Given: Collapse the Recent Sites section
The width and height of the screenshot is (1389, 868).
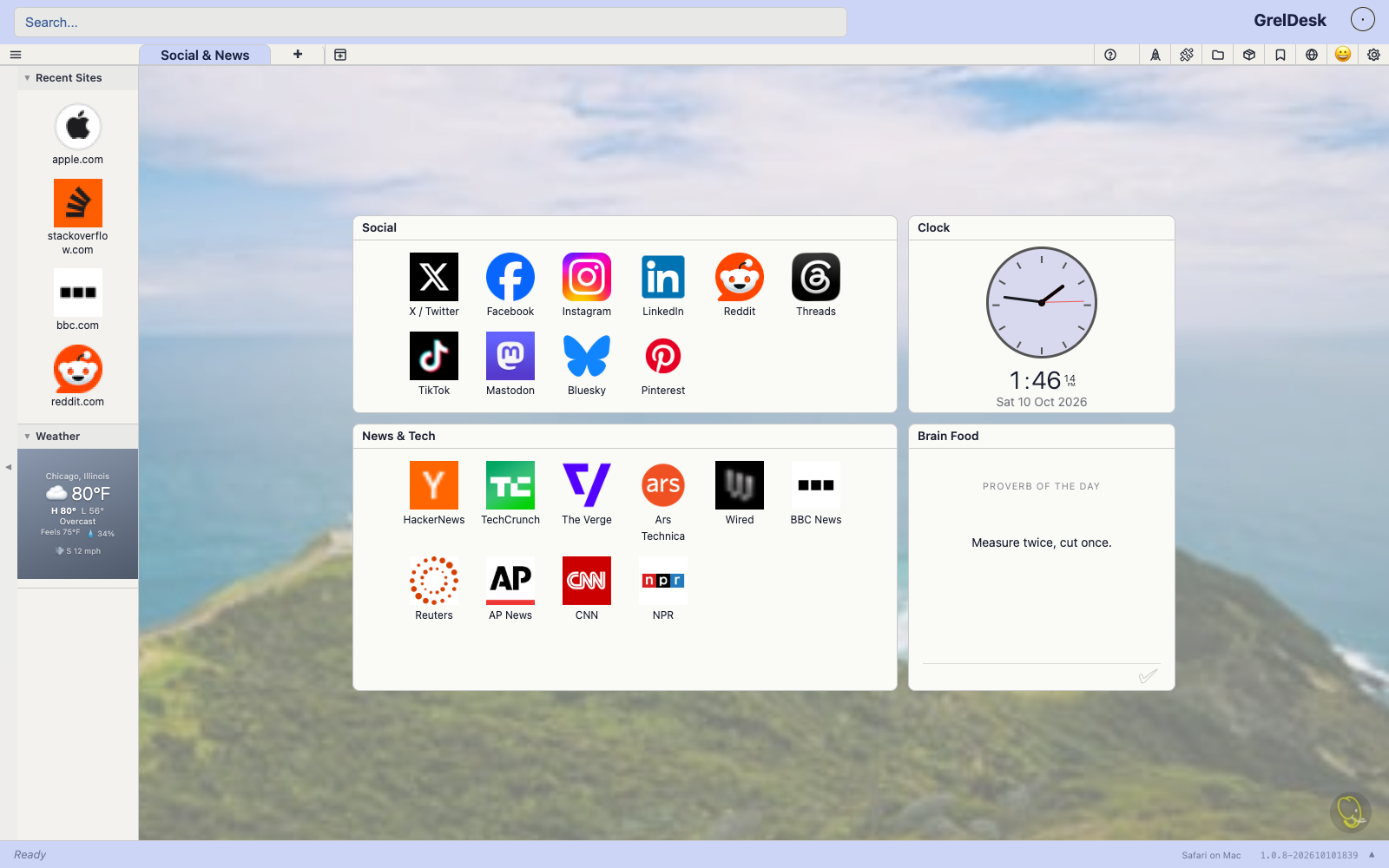Looking at the screenshot, I should [x=27, y=78].
